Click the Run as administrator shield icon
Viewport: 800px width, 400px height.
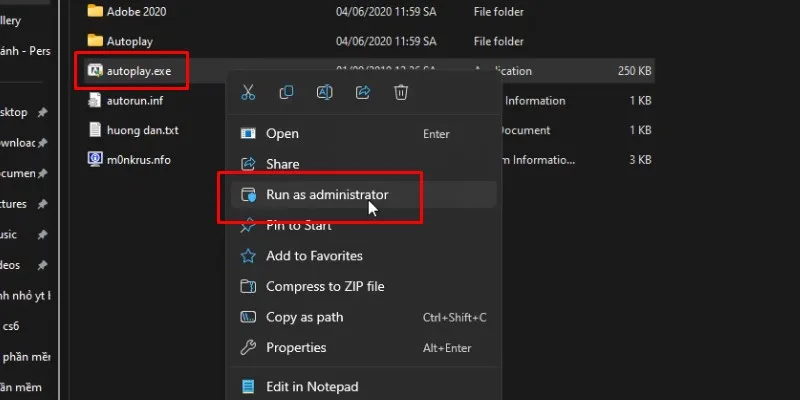pyautogui.click(x=248, y=195)
